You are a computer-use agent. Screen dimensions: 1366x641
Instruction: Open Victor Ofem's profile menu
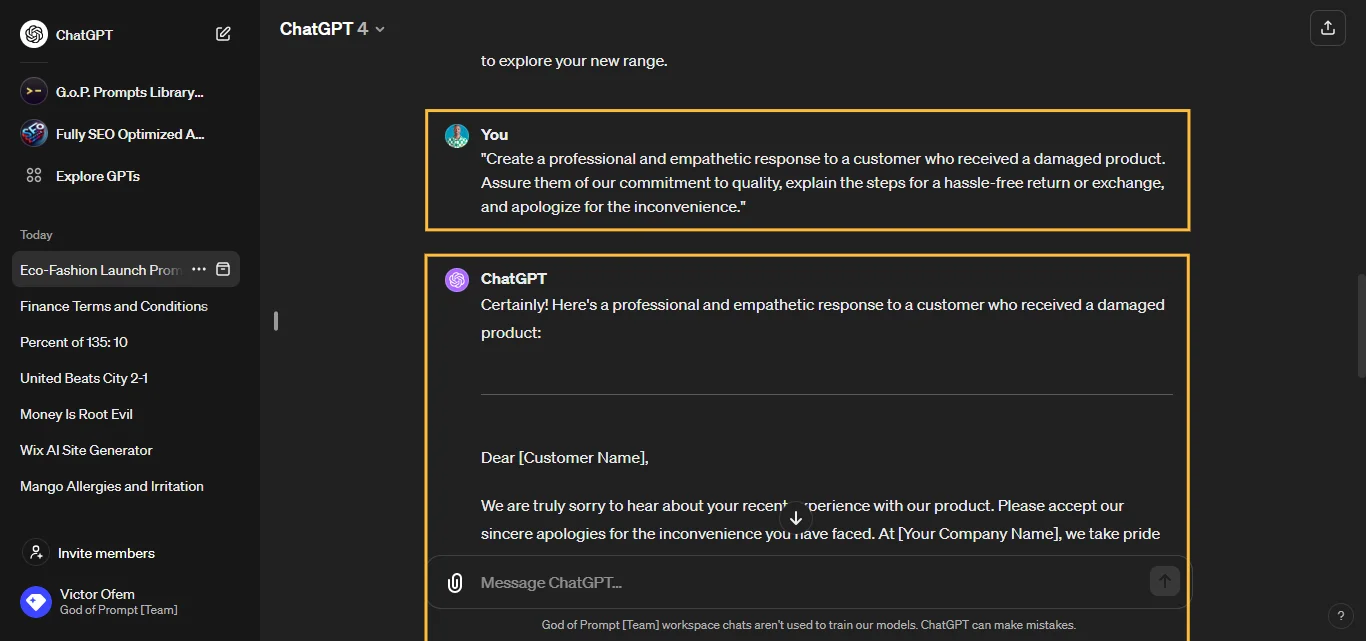tap(98, 601)
